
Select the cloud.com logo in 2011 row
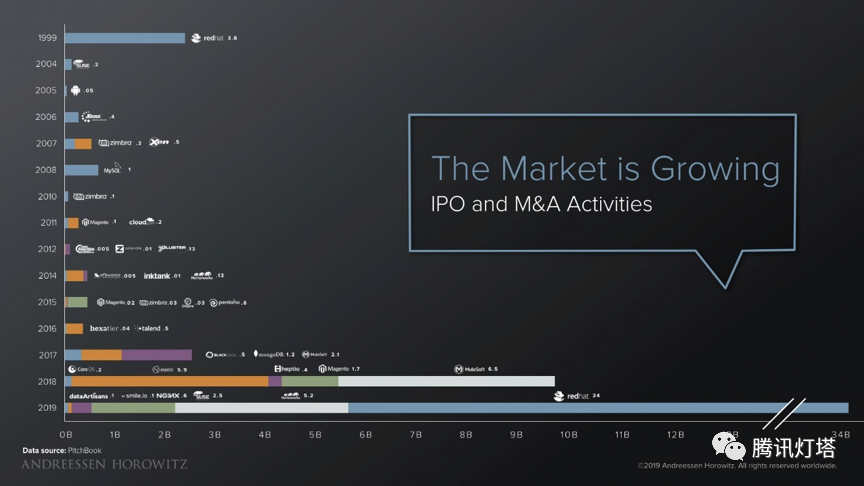[142, 222]
